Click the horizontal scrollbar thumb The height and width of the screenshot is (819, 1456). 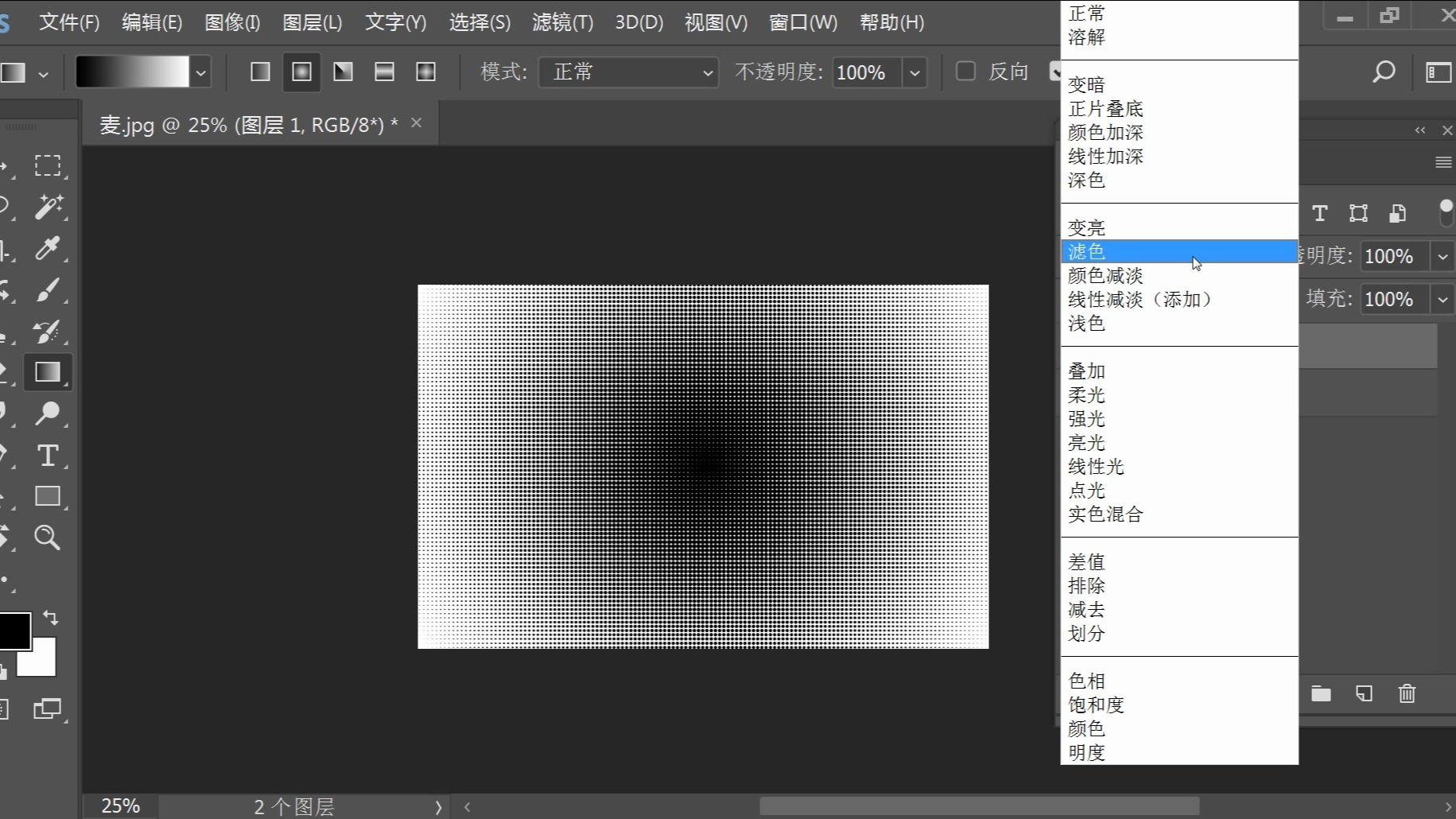point(979,807)
